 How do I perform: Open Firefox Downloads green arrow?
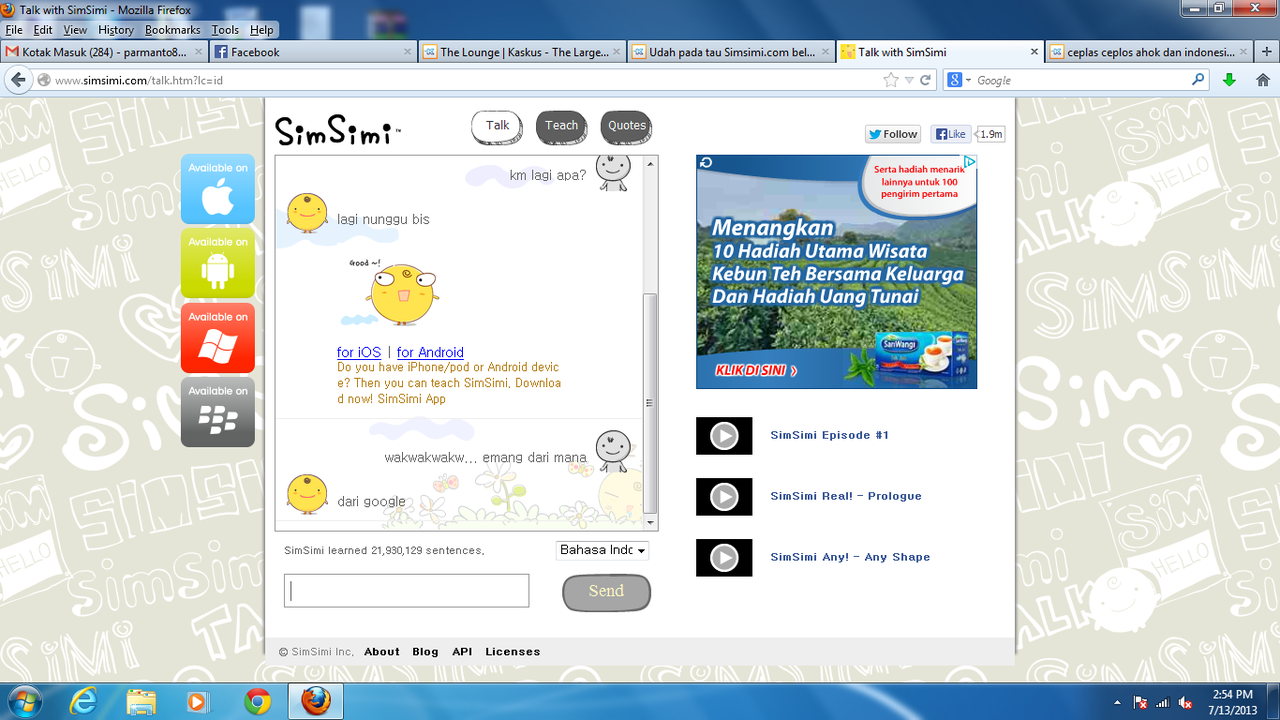click(x=1229, y=80)
